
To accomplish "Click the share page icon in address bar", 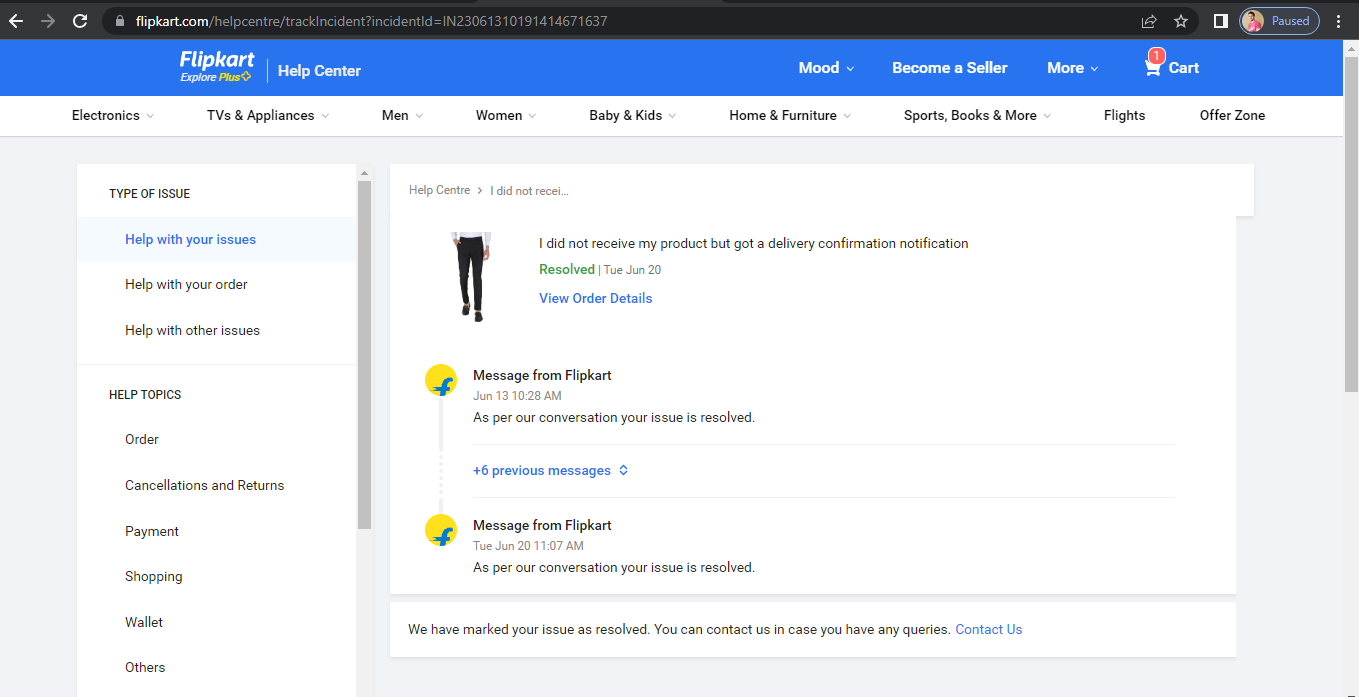I will coord(1149,21).
